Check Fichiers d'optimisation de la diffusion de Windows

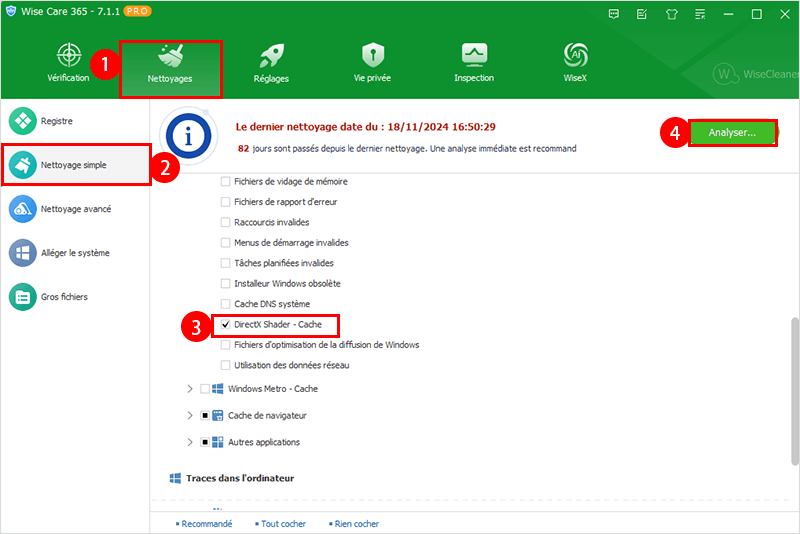[x=225, y=345]
